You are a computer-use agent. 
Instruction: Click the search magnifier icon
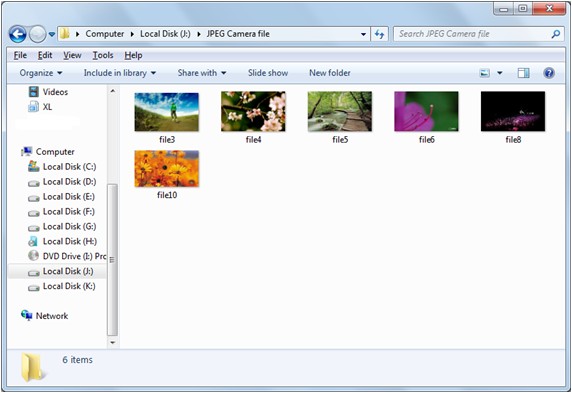pyautogui.click(x=555, y=34)
